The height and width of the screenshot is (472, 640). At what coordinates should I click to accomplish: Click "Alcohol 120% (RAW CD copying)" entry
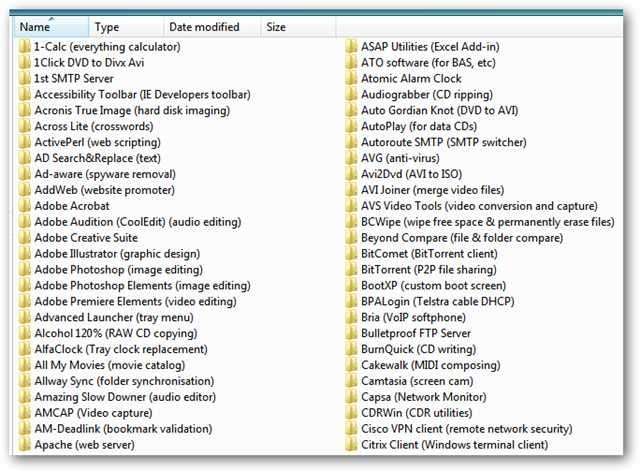point(116,333)
